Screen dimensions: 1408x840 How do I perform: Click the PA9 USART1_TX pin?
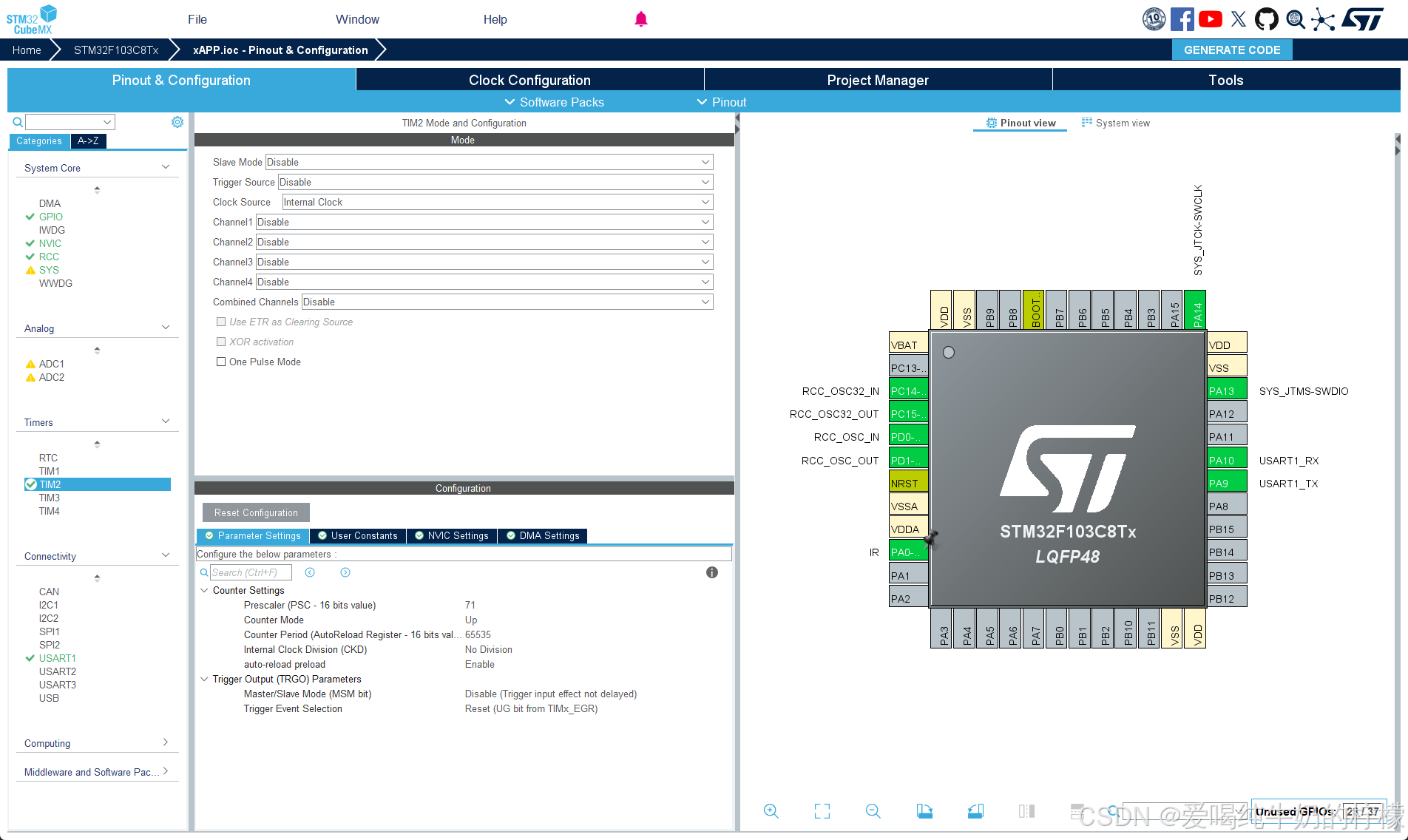(1227, 483)
